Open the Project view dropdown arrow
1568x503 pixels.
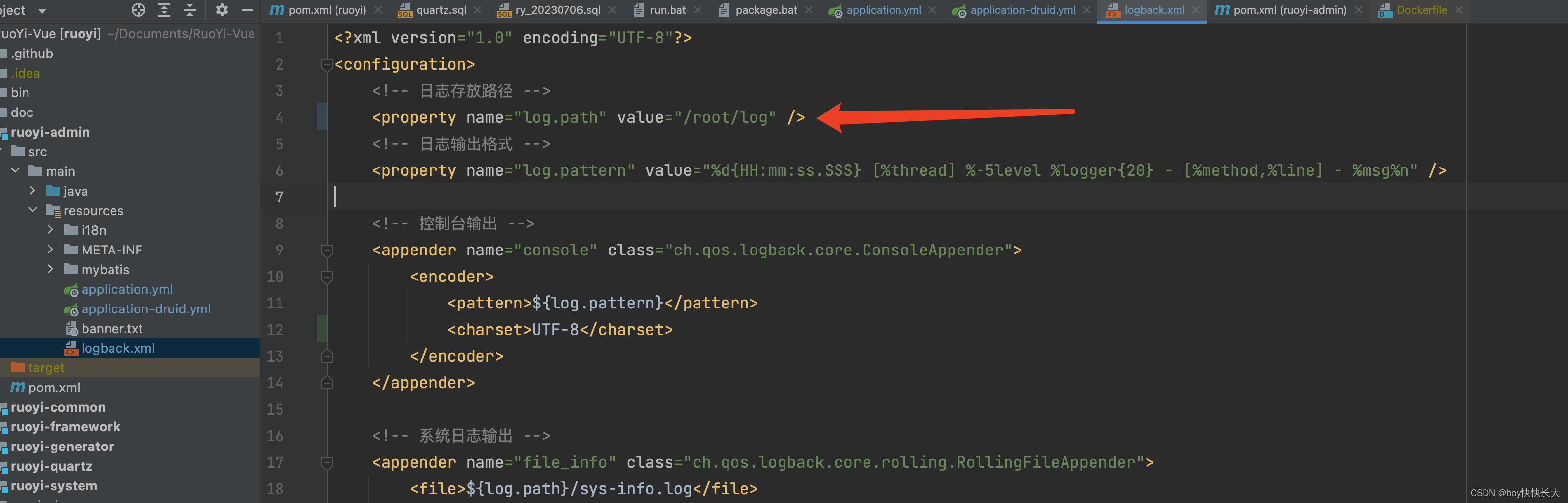point(42,11)
